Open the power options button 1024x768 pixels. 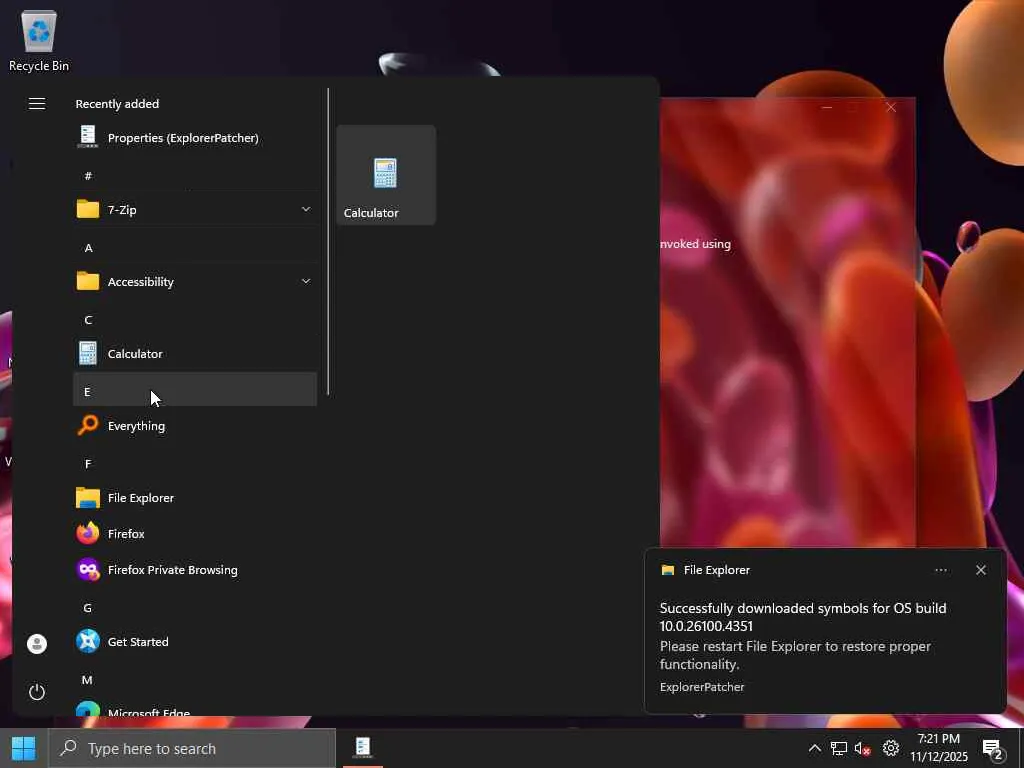[37, 692]
